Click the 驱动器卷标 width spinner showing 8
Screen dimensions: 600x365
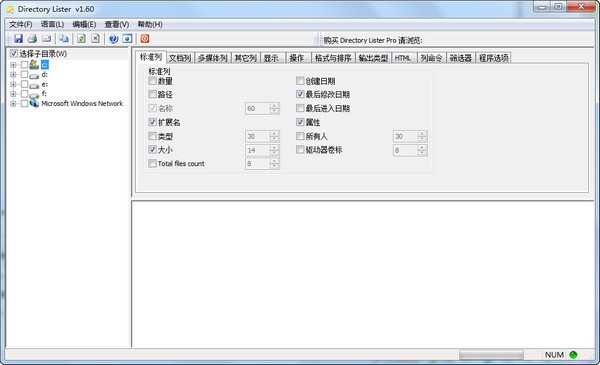(x=410, y=150)
